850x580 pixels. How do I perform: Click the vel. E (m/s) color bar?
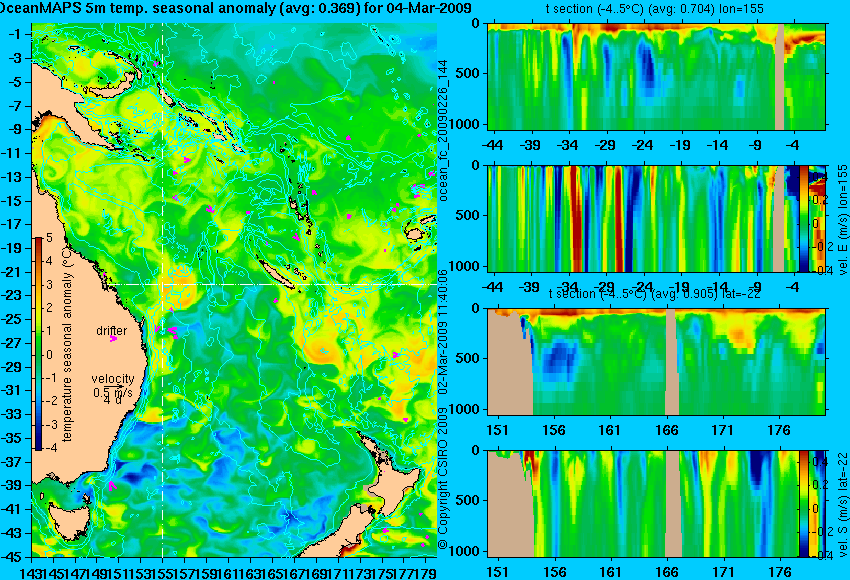click(x=803, y=218)
